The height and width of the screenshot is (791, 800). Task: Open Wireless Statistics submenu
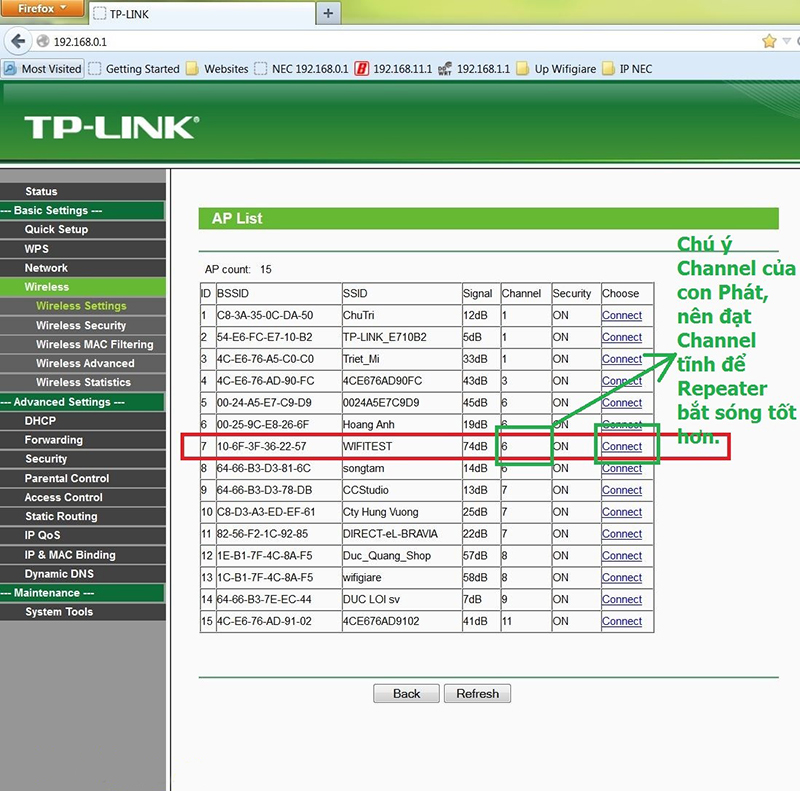pos(83,382)
